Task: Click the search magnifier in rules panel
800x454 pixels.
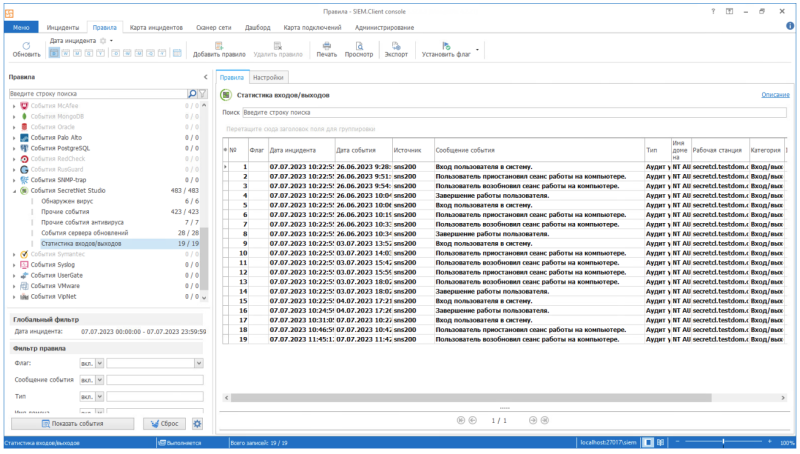Action: click(x=192, y=94)
